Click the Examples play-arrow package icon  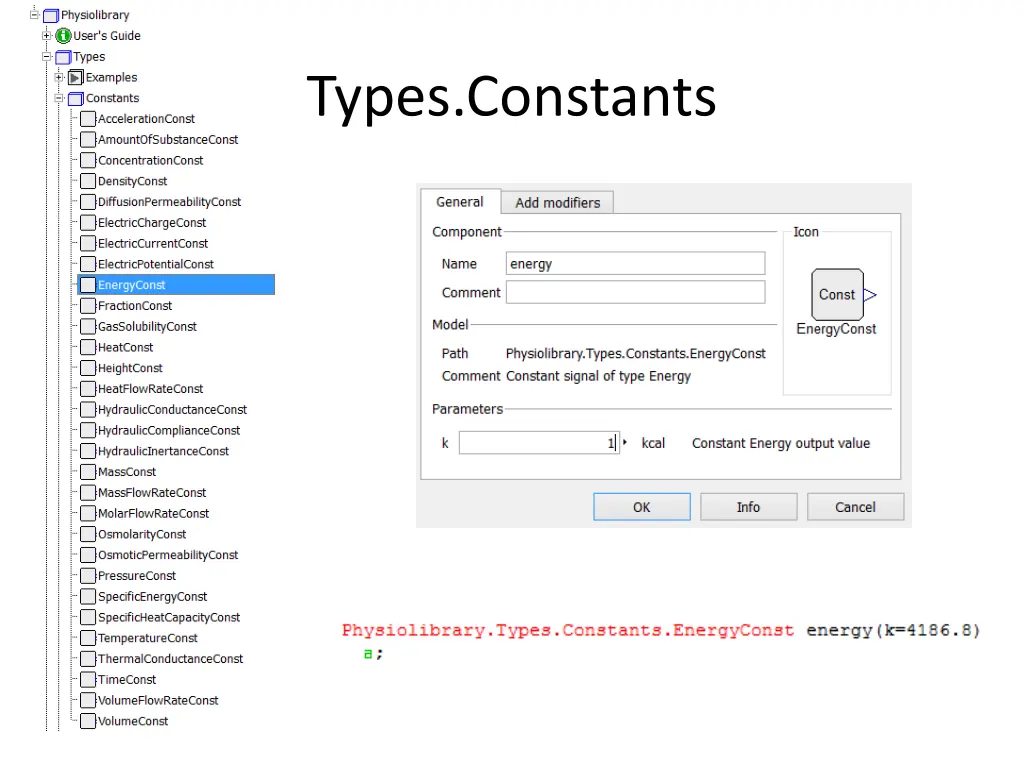(76, 78)
